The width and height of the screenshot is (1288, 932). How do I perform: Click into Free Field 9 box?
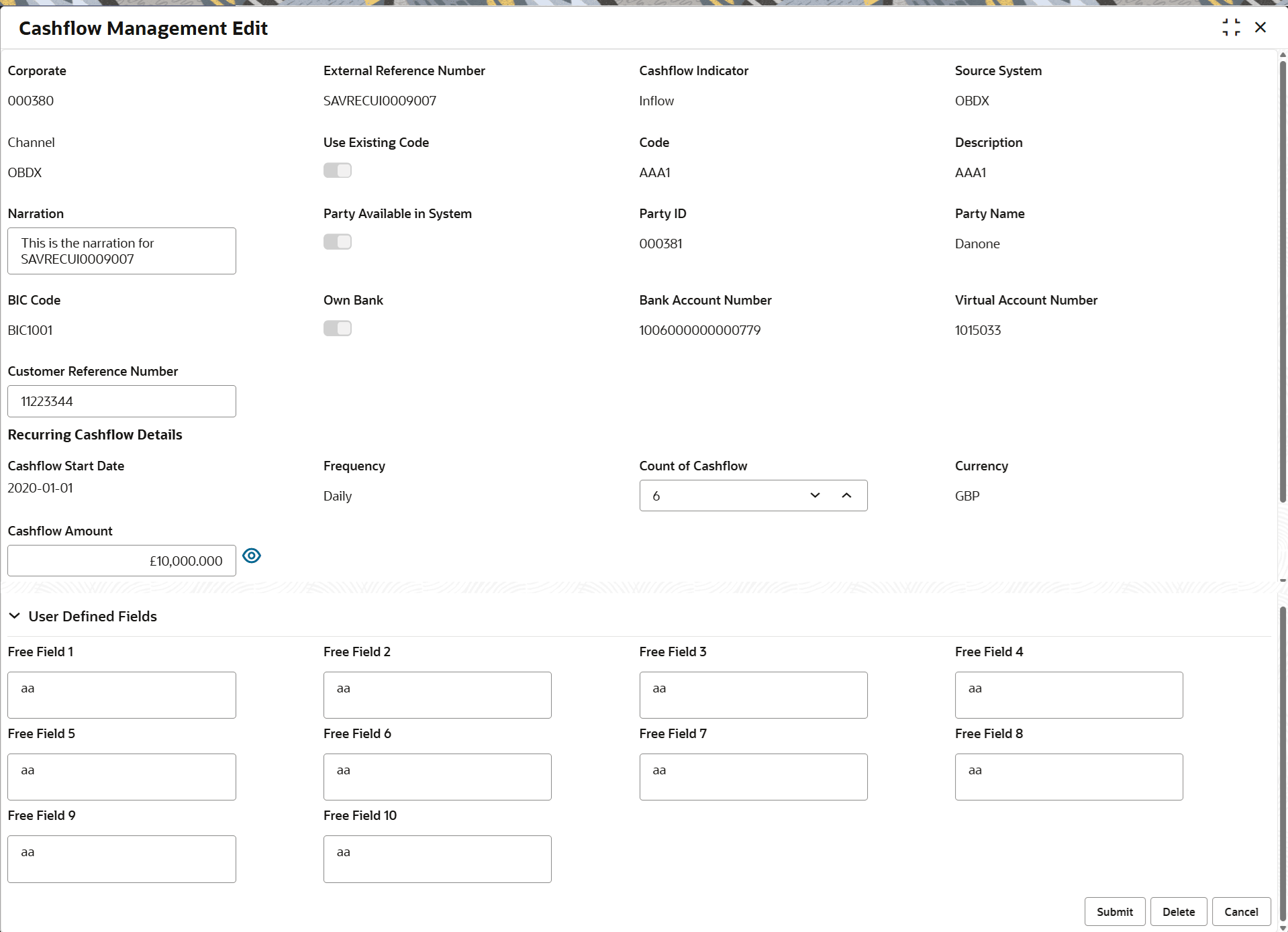(121, 859)
